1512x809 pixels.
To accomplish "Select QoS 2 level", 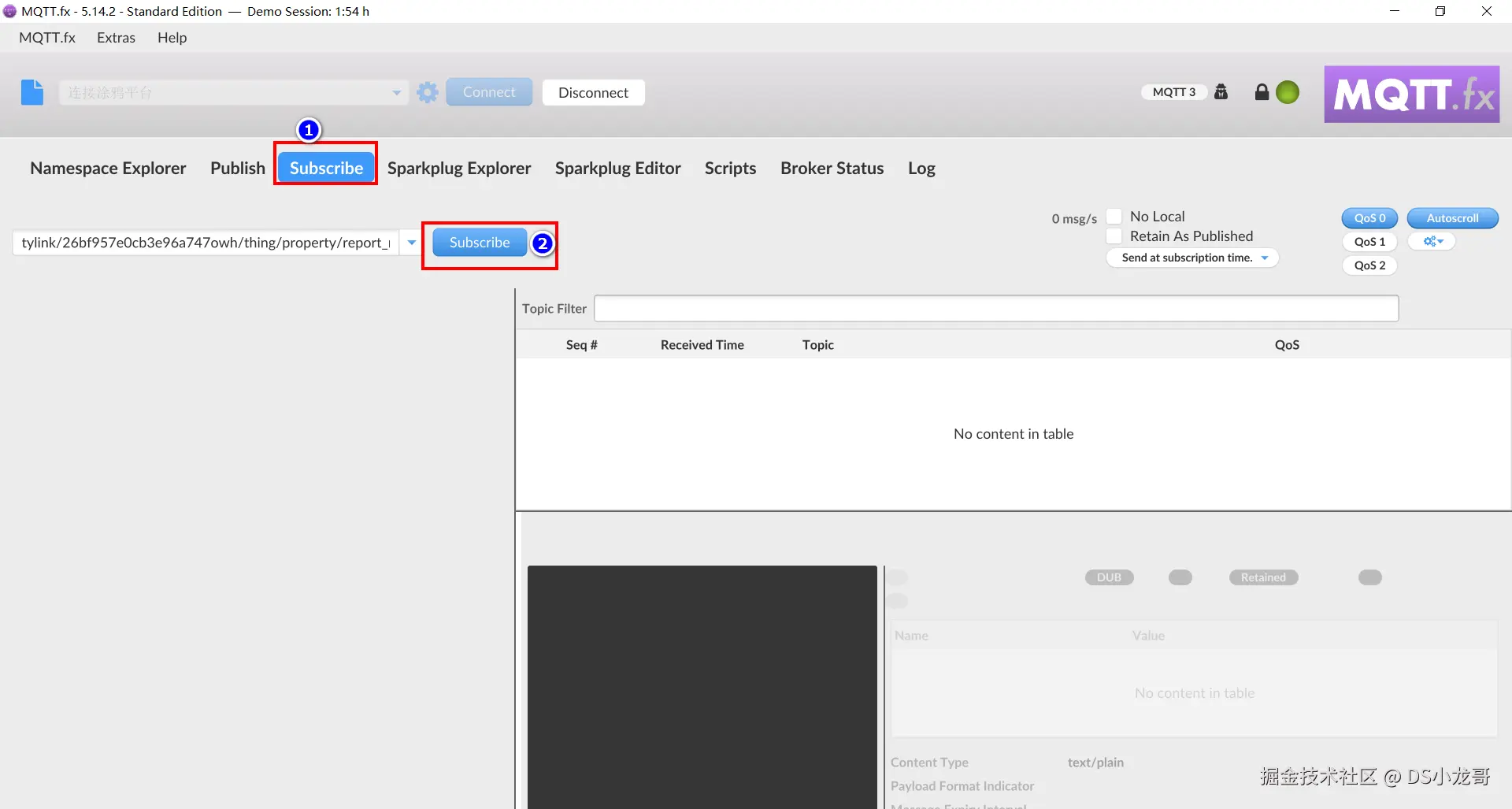I will (x=1369, y=265).
